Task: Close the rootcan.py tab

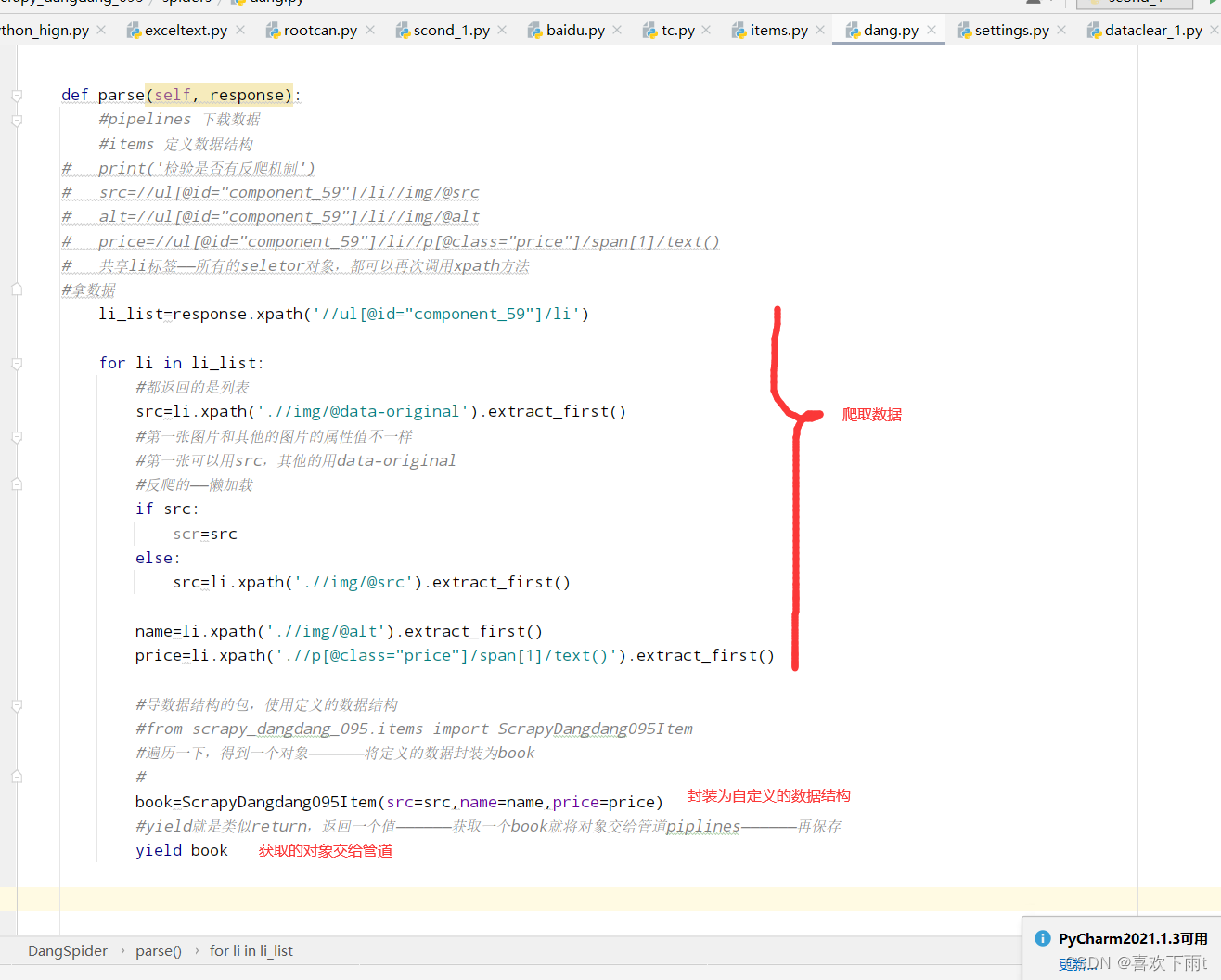Action: (x=370, y=30)
